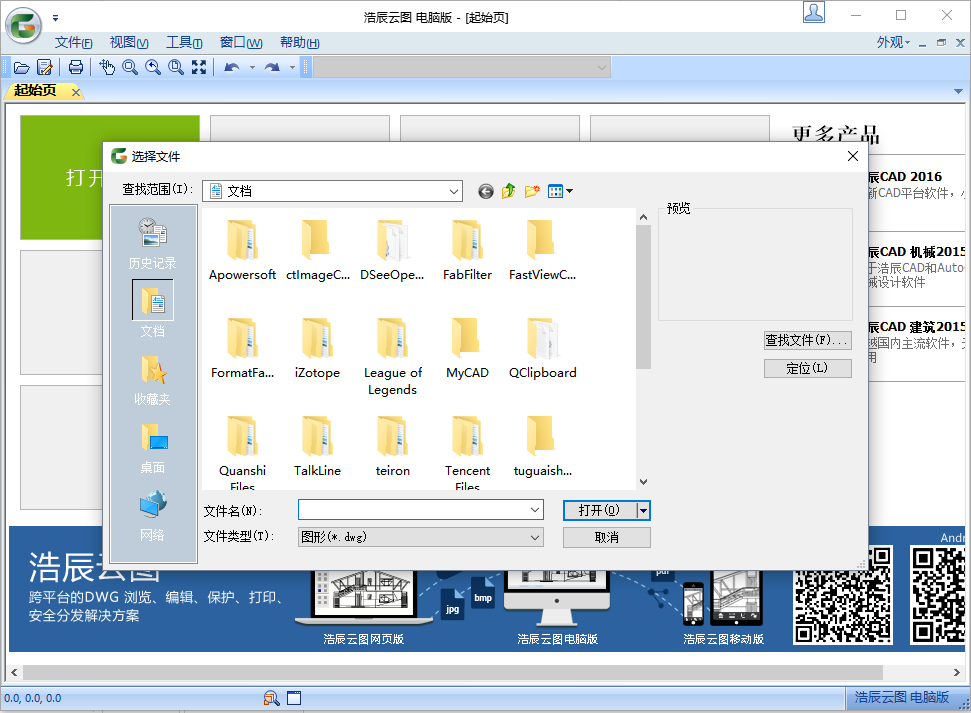This screenshot has height=713, width=971.
Task: Click the GstarCAD application logo button
Action: click(x=23, y=25)
